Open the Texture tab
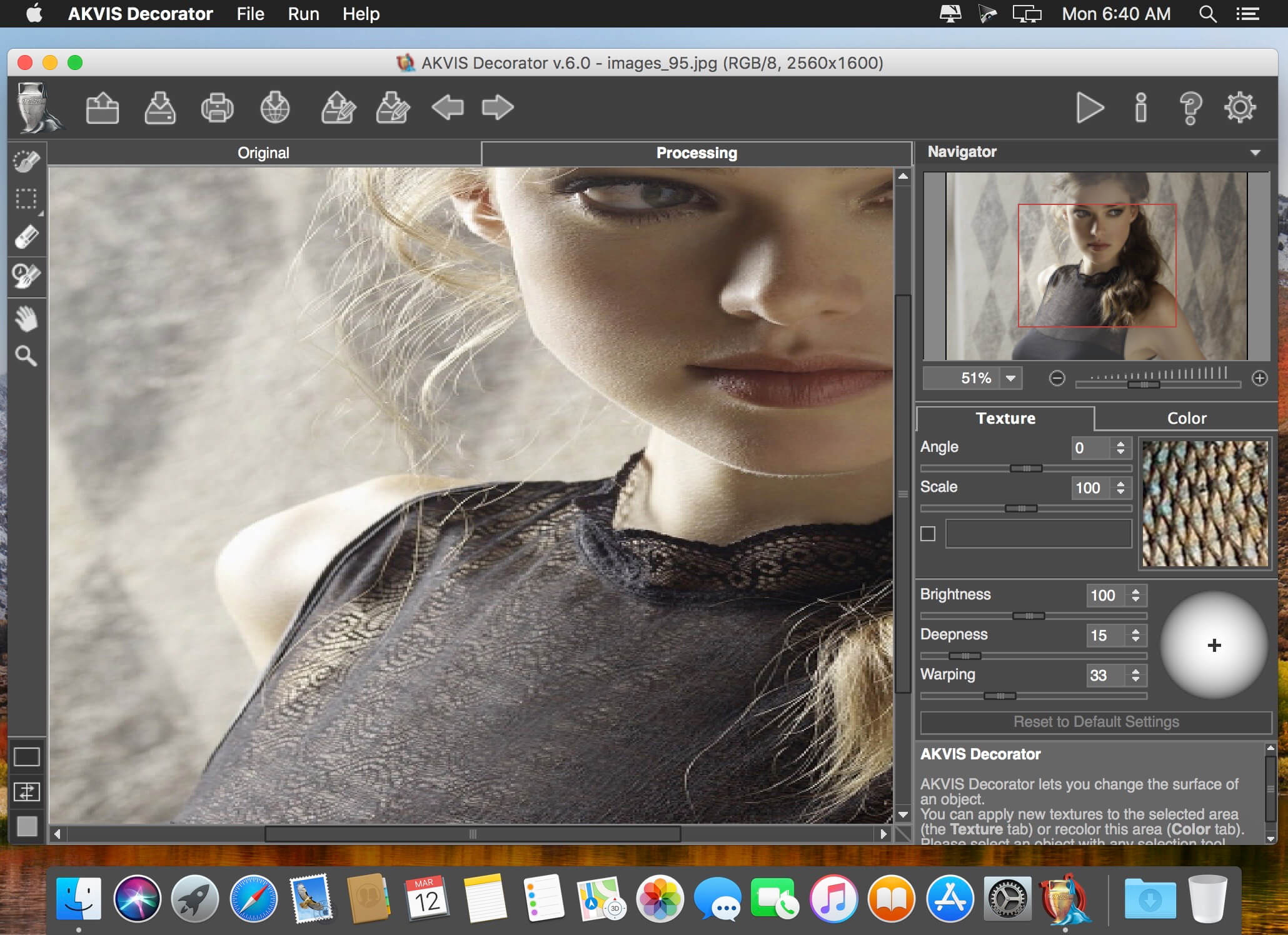1288x935 pixels. [1005, 418]
